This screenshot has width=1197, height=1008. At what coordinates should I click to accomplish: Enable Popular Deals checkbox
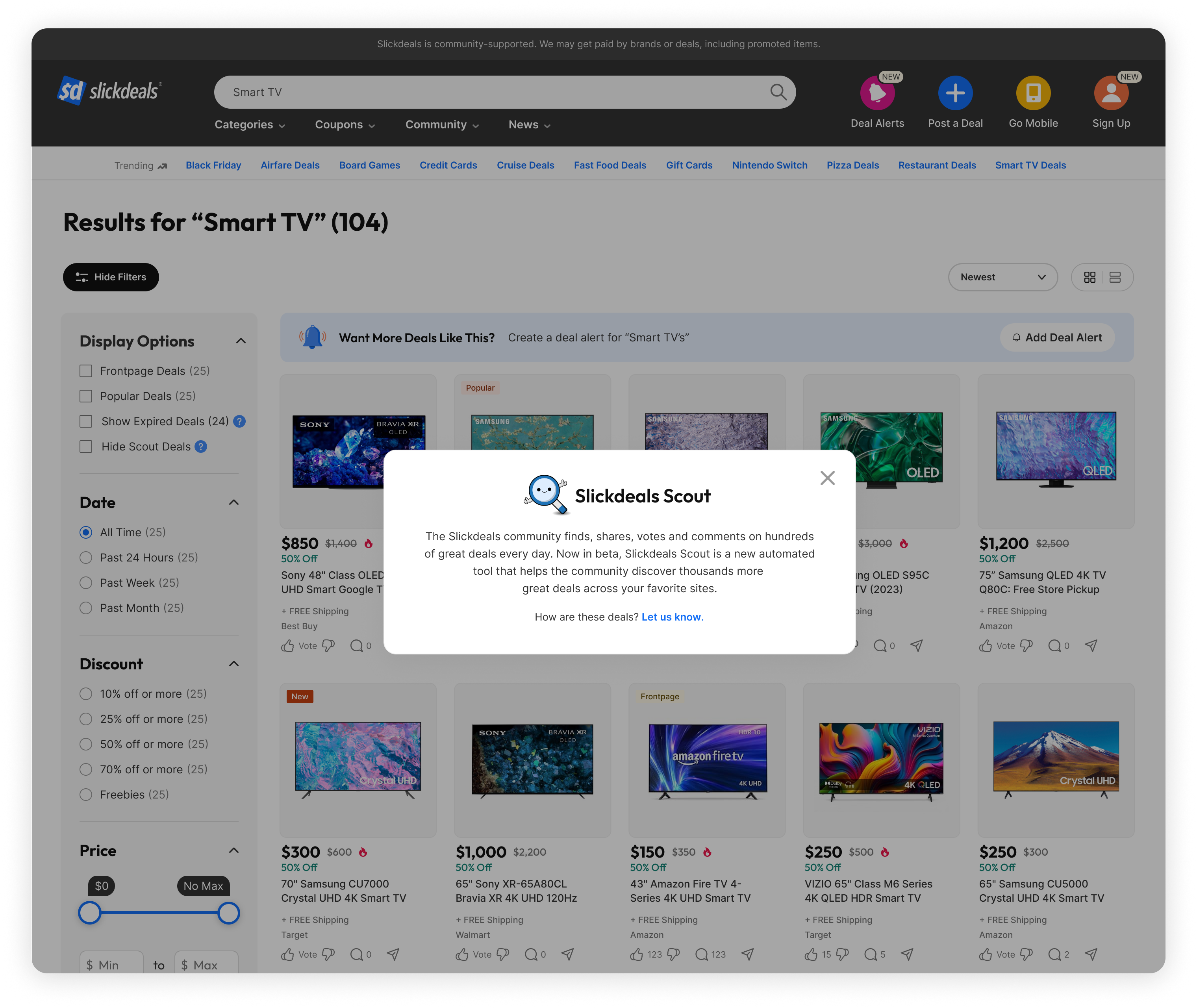pos(86,396)
